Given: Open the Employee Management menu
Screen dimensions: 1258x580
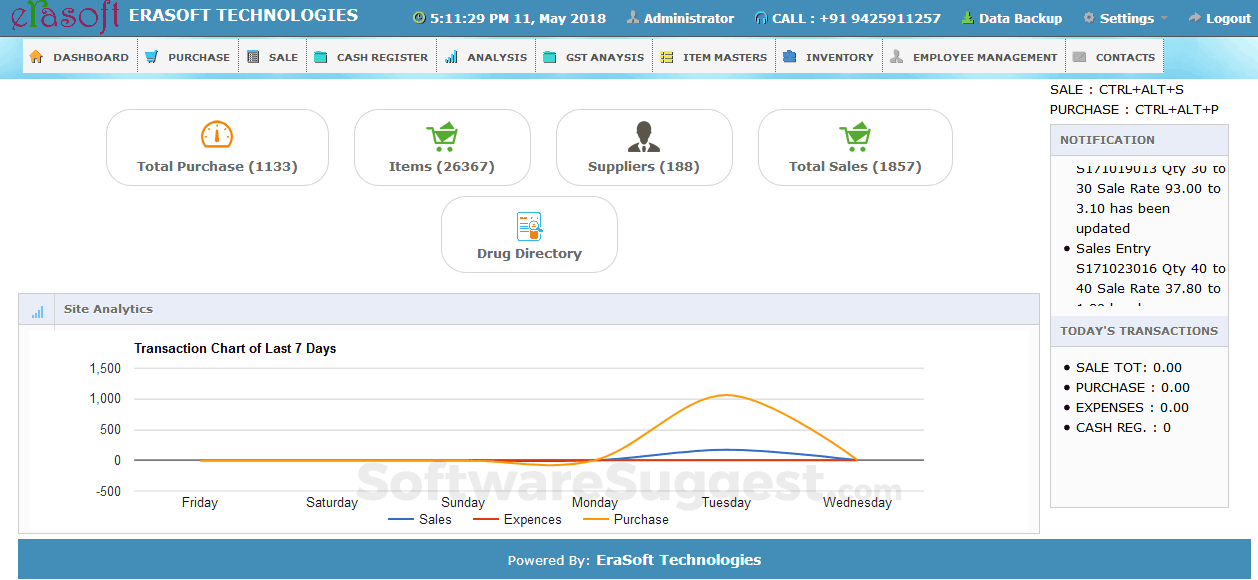Looking at the screenshot, I should [974, 57].
